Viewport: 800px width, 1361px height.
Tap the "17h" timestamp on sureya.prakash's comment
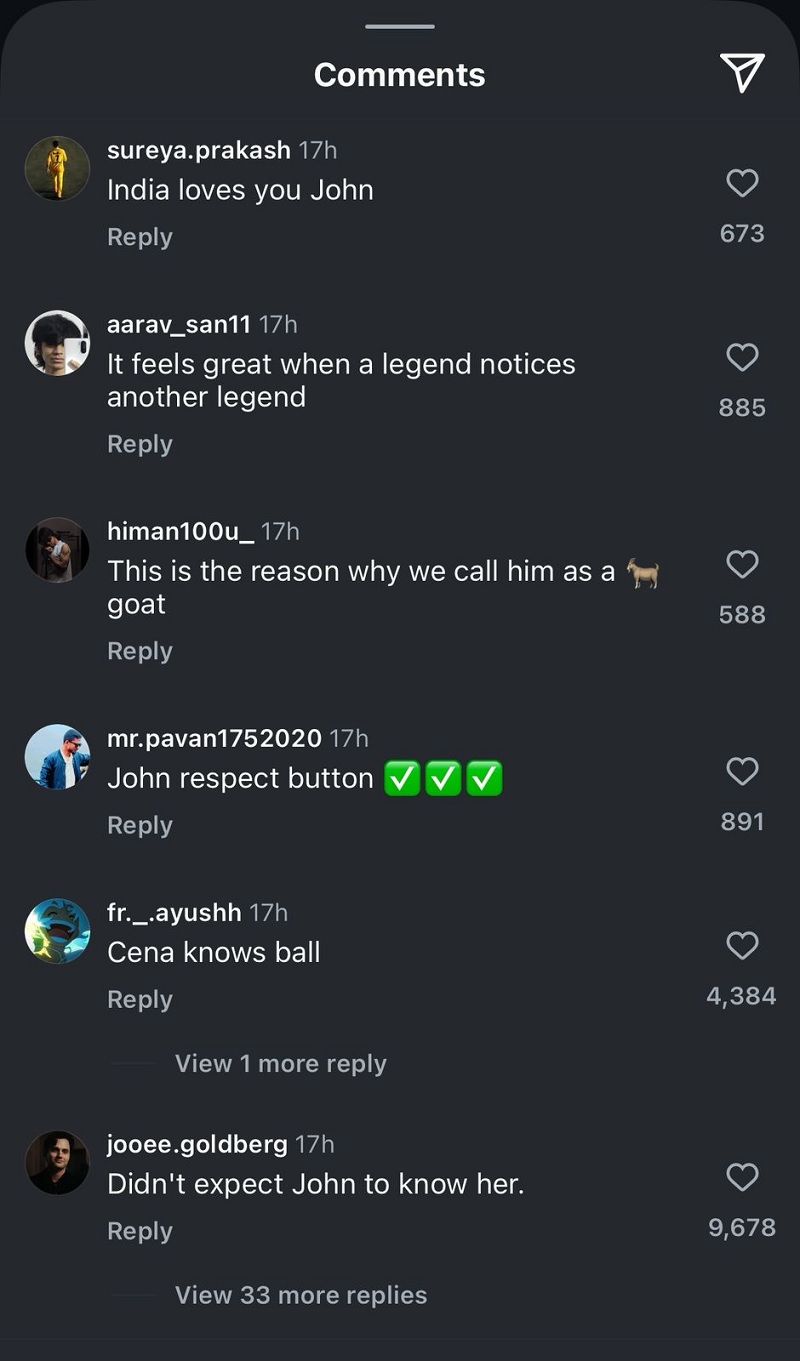click(x=317, y=150)
